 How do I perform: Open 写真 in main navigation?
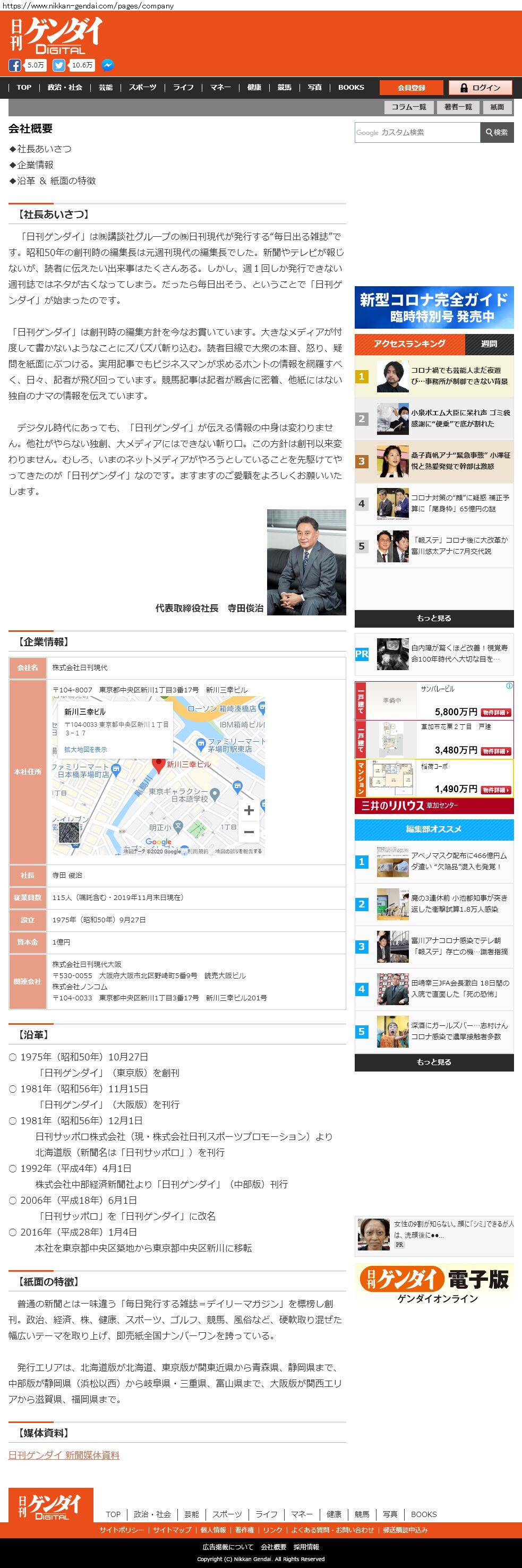tap(314, 88)
